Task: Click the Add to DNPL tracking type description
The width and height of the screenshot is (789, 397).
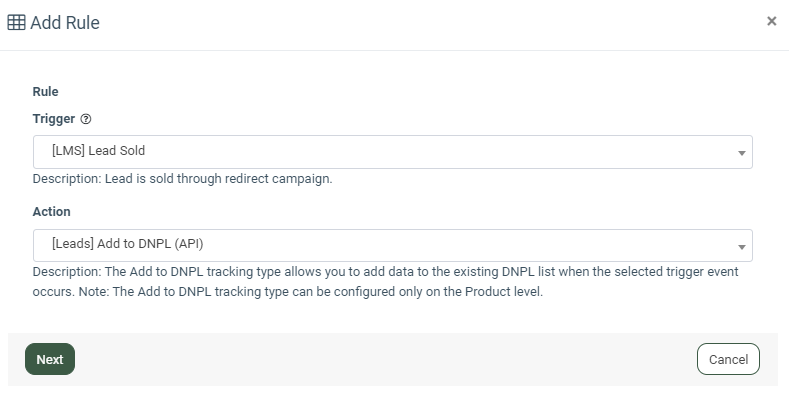Action: tap(385, 272)
